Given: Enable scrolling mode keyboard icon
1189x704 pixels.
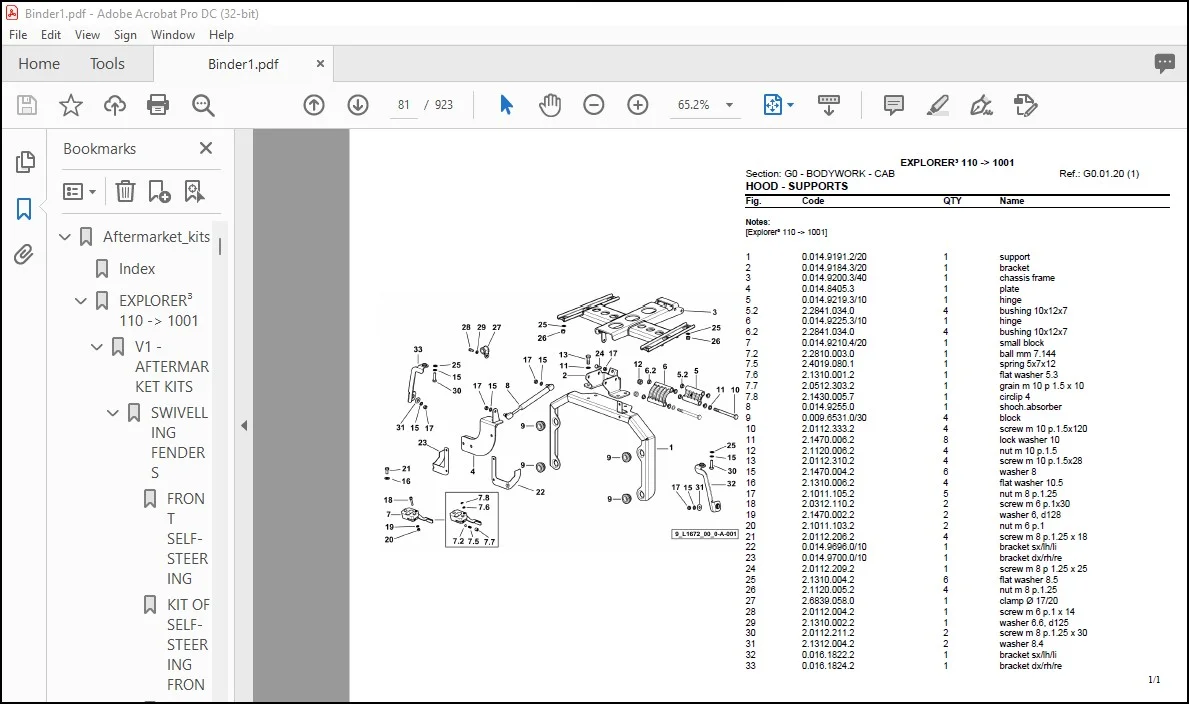Looking at the screenshot, I should pyautogui.click(x=829, y=105).
